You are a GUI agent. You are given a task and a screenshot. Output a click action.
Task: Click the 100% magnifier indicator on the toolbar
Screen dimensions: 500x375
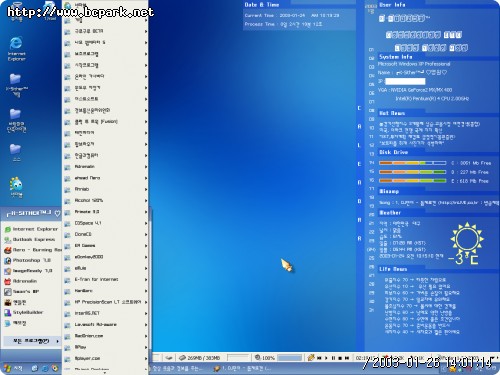[265, 358]
